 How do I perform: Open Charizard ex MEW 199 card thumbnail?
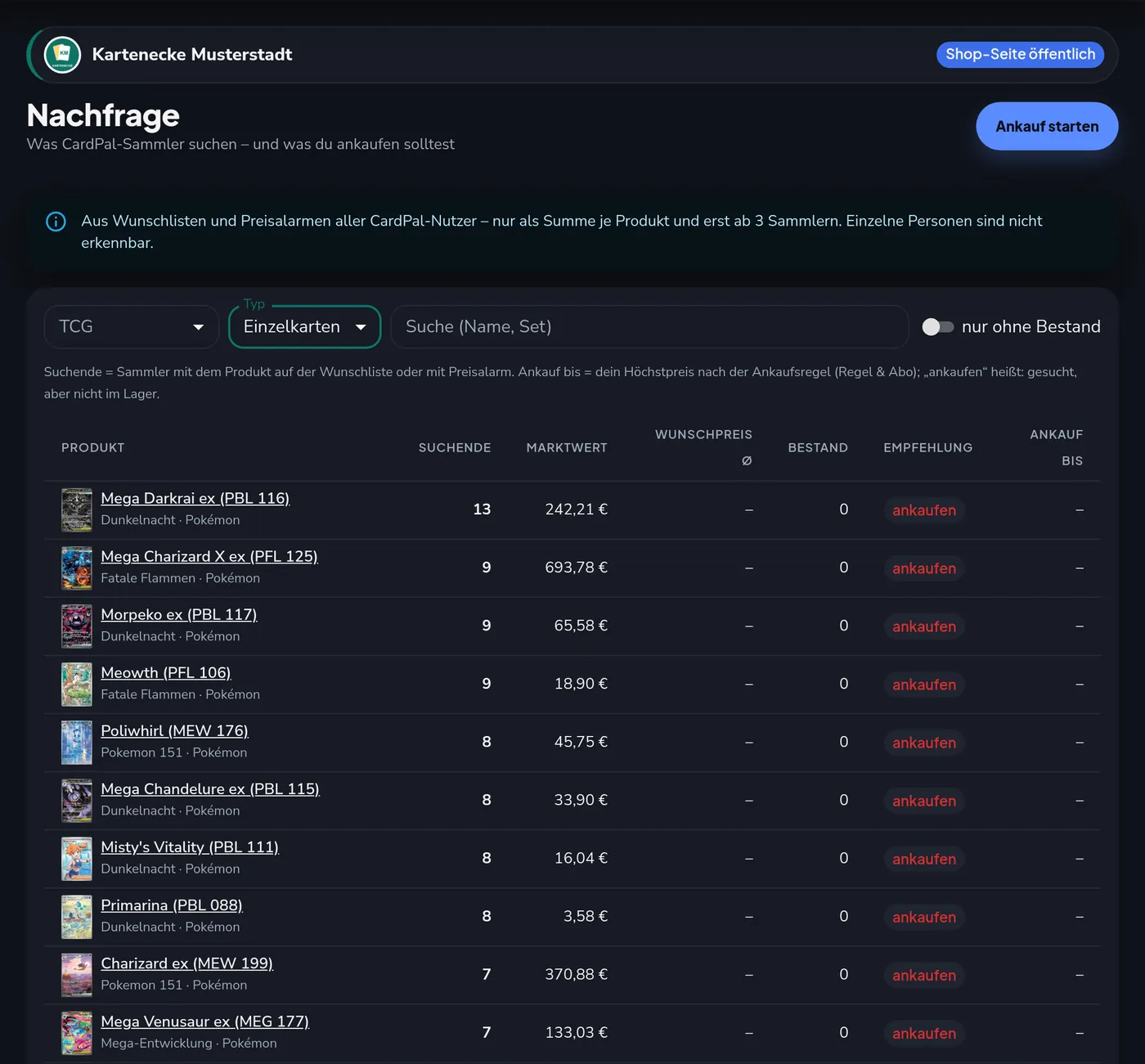point(77,974)
